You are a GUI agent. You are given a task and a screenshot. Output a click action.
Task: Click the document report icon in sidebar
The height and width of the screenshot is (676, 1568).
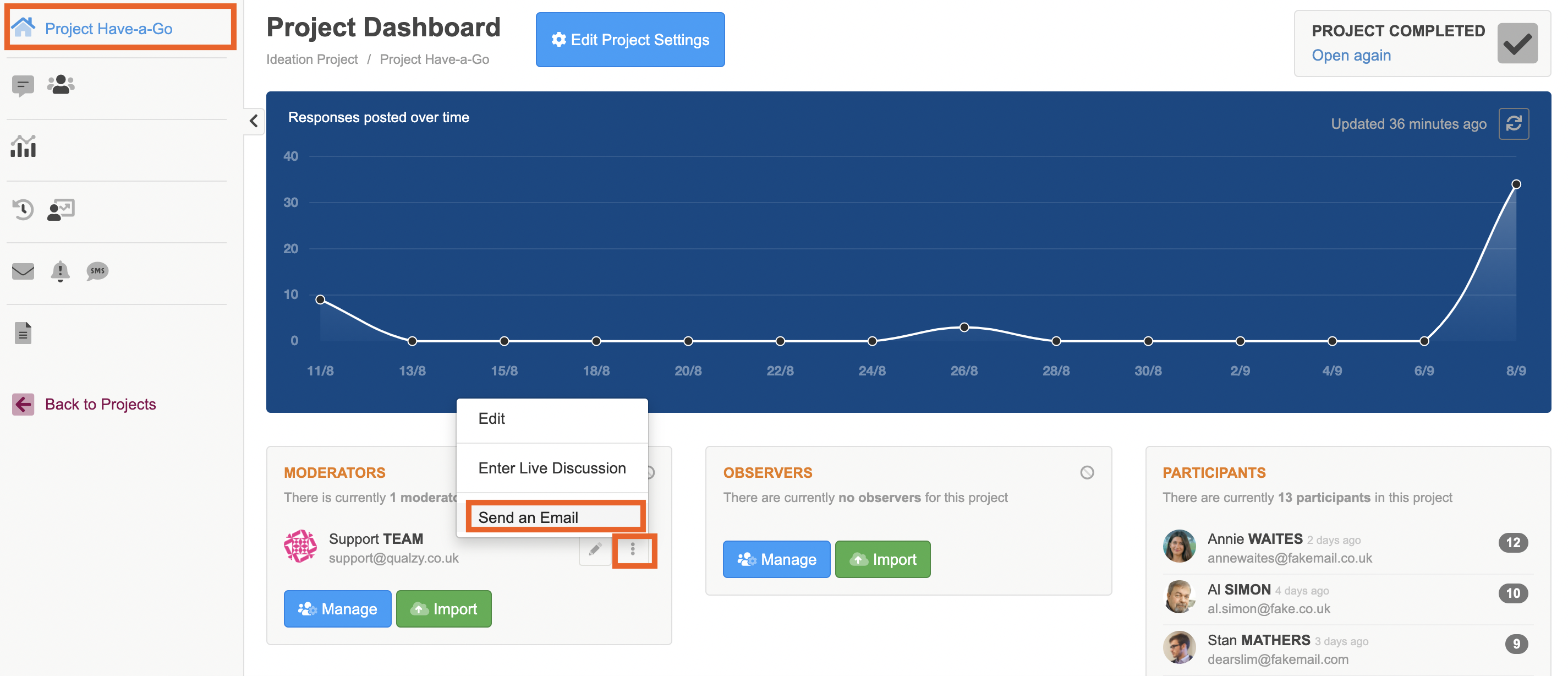point(23,333)
